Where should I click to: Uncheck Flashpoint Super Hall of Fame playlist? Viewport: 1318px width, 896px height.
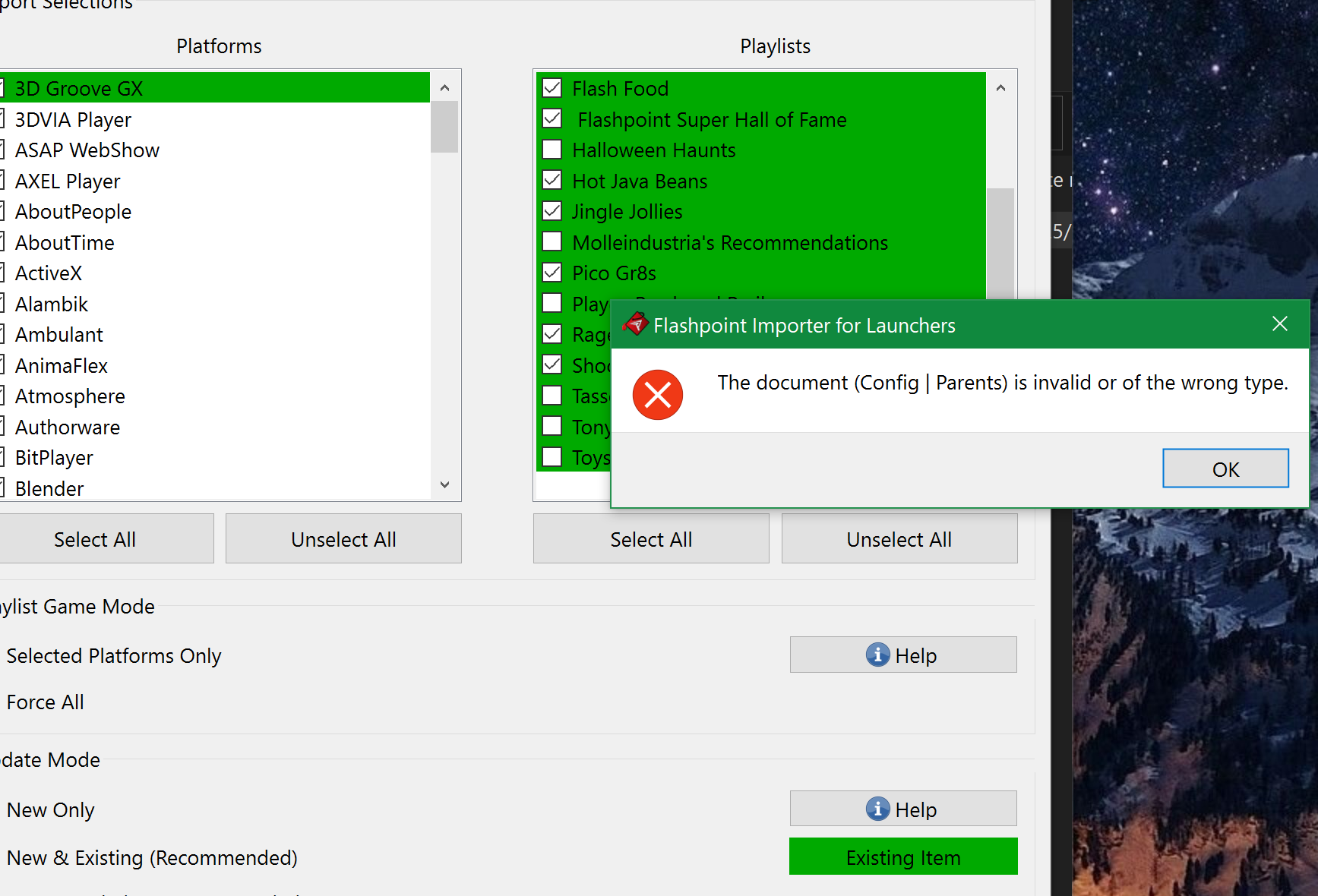tap(552, 119)
